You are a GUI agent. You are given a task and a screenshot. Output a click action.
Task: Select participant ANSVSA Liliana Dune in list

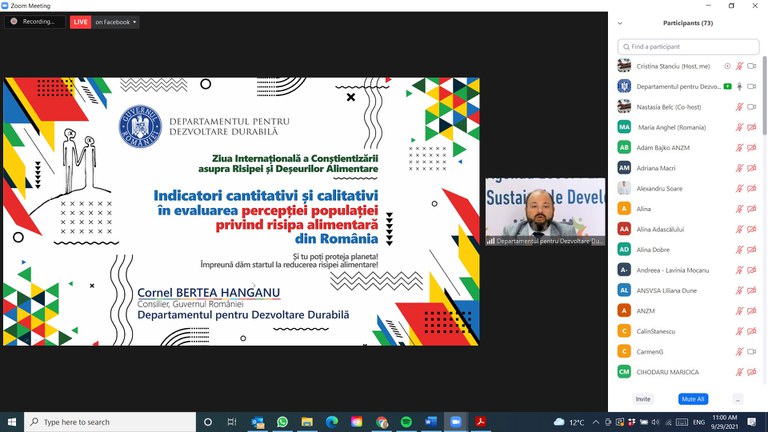coord(668,290)
